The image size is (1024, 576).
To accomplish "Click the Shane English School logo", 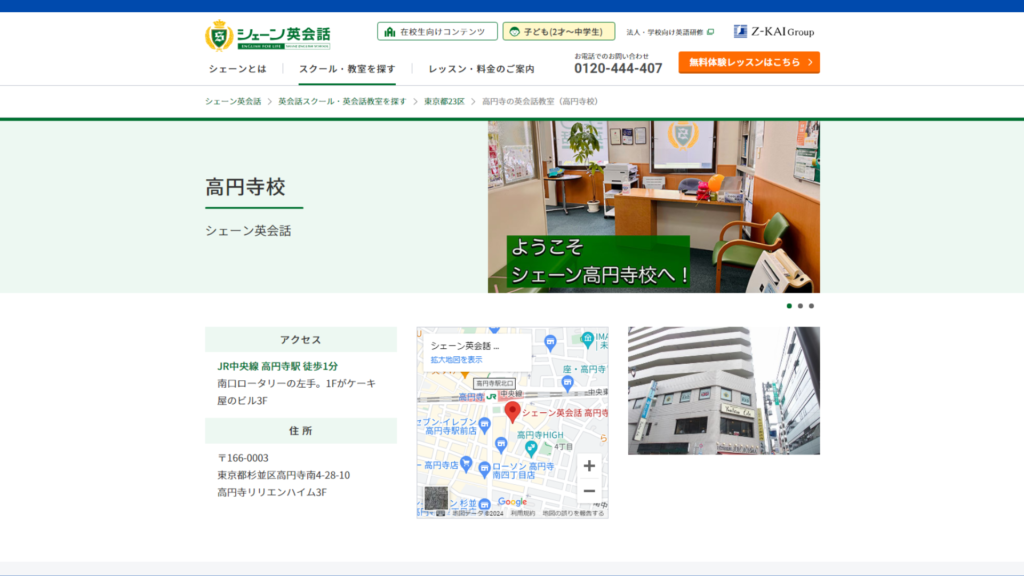I will click(x=268, y=35).
